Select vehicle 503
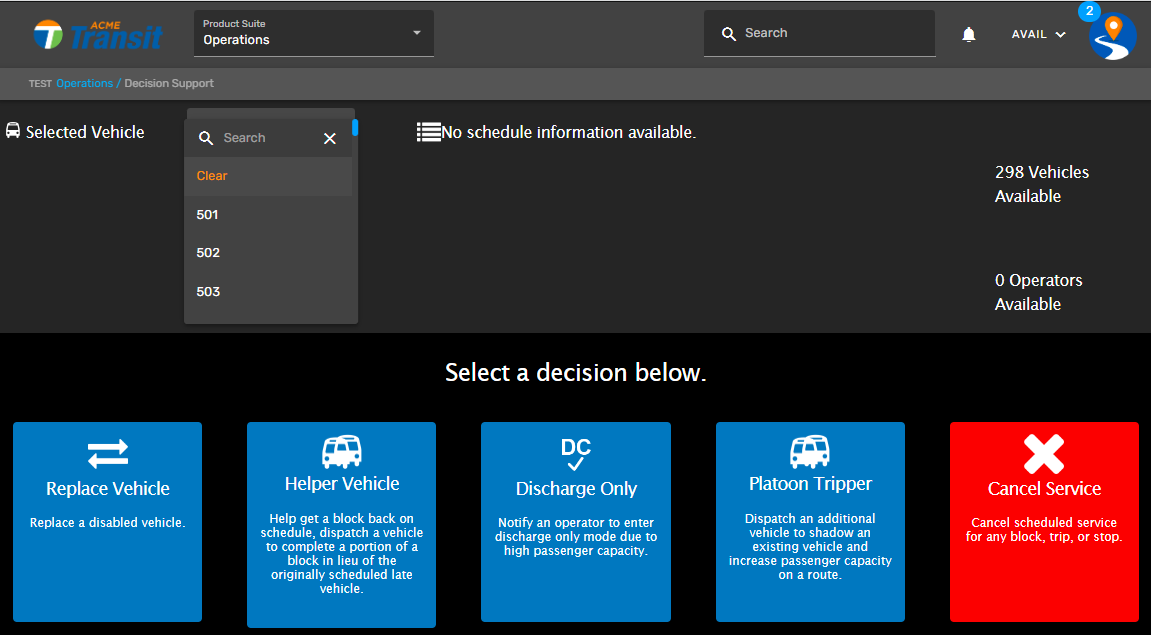 269,291
